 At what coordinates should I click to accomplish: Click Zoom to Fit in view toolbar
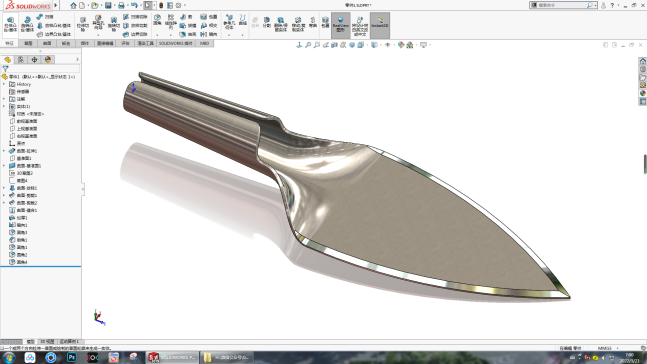tap(308, 45)
